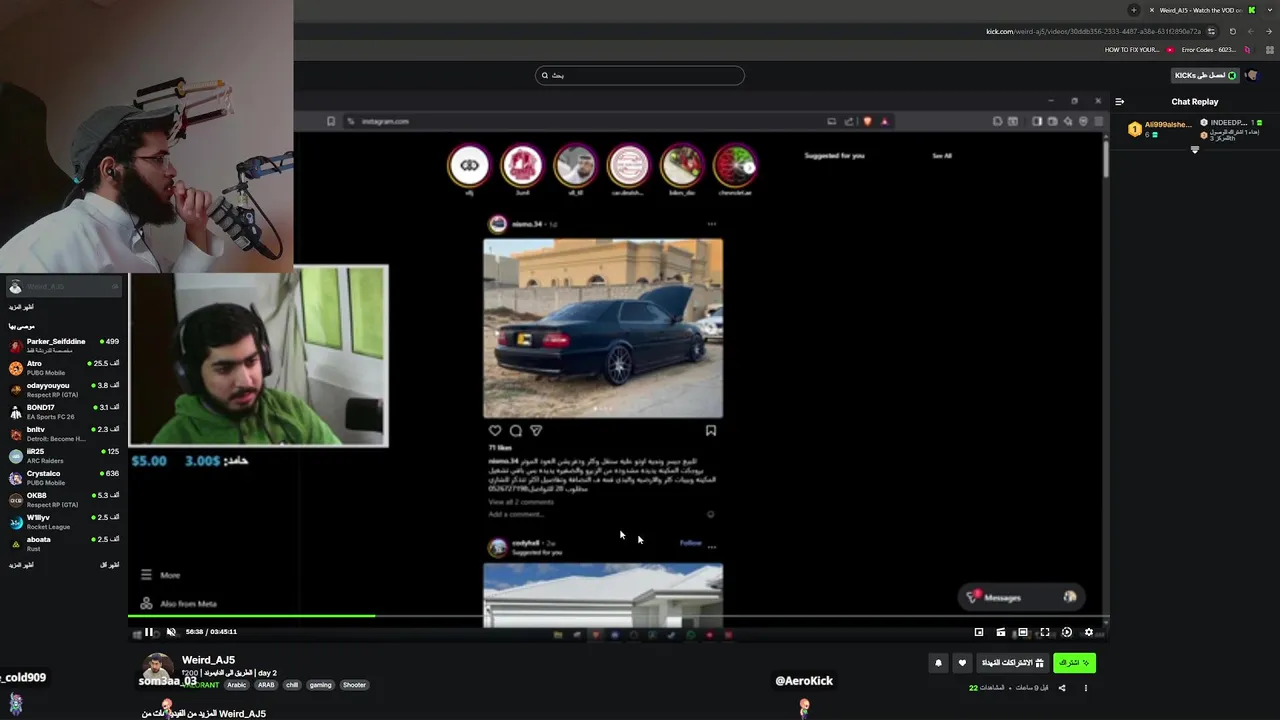The height and width of the screenshot is (720, 1280).
Task: Reload the page
Action: point(1232,31)
